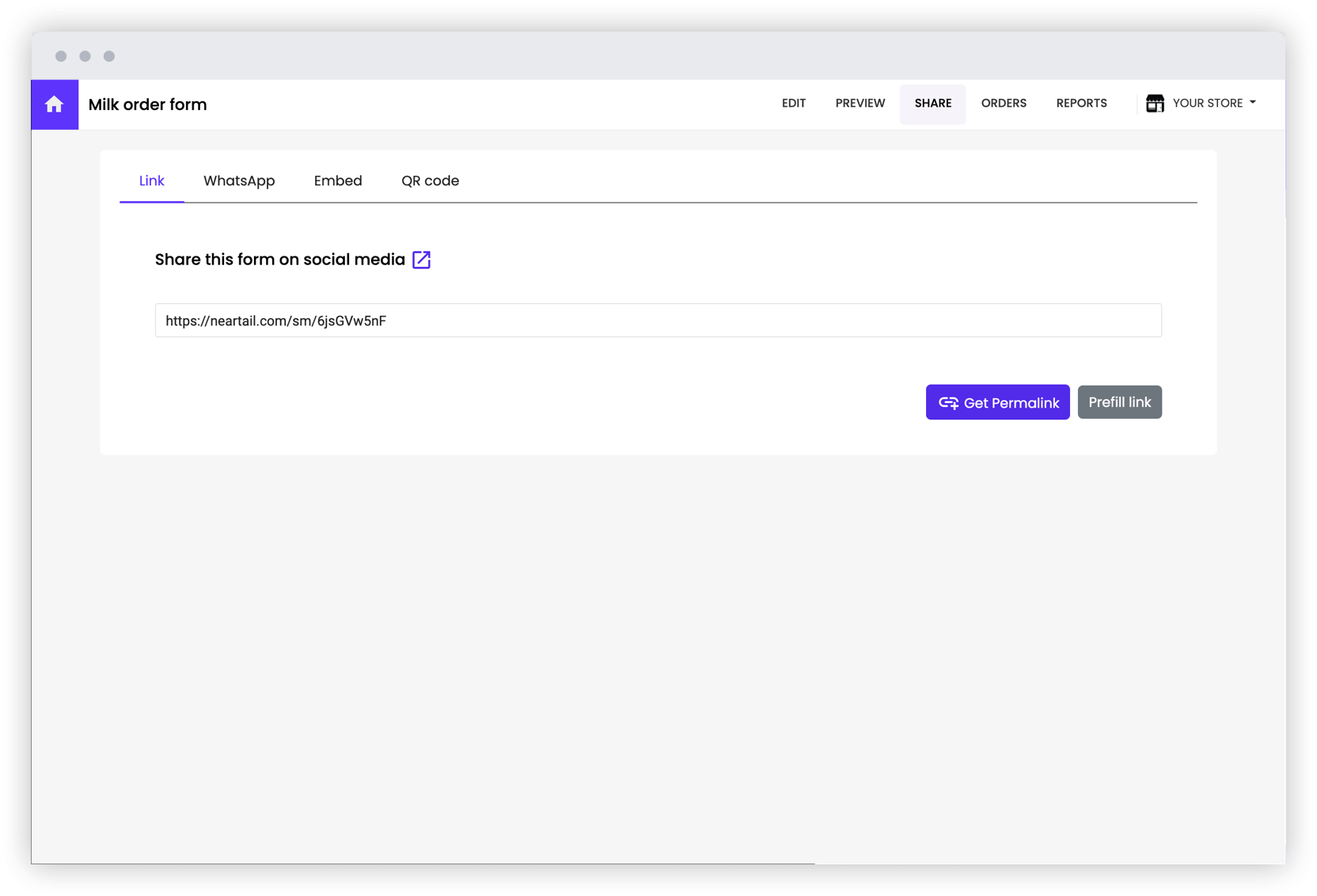Click the permalink chain icon on Get Permalink button
1317x896 pixels.
[948, 402]
